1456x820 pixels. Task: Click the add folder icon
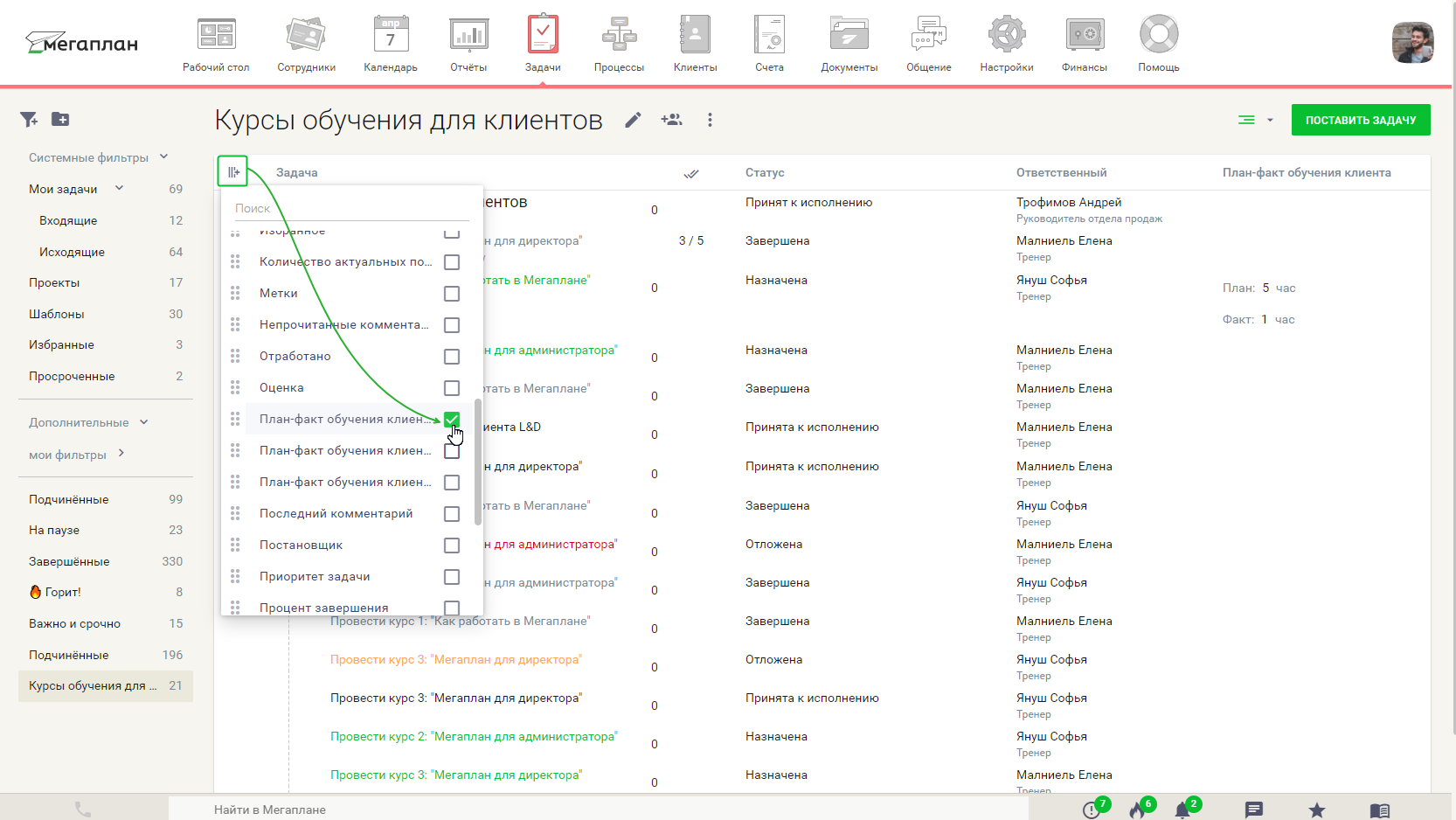click(60, 119)
